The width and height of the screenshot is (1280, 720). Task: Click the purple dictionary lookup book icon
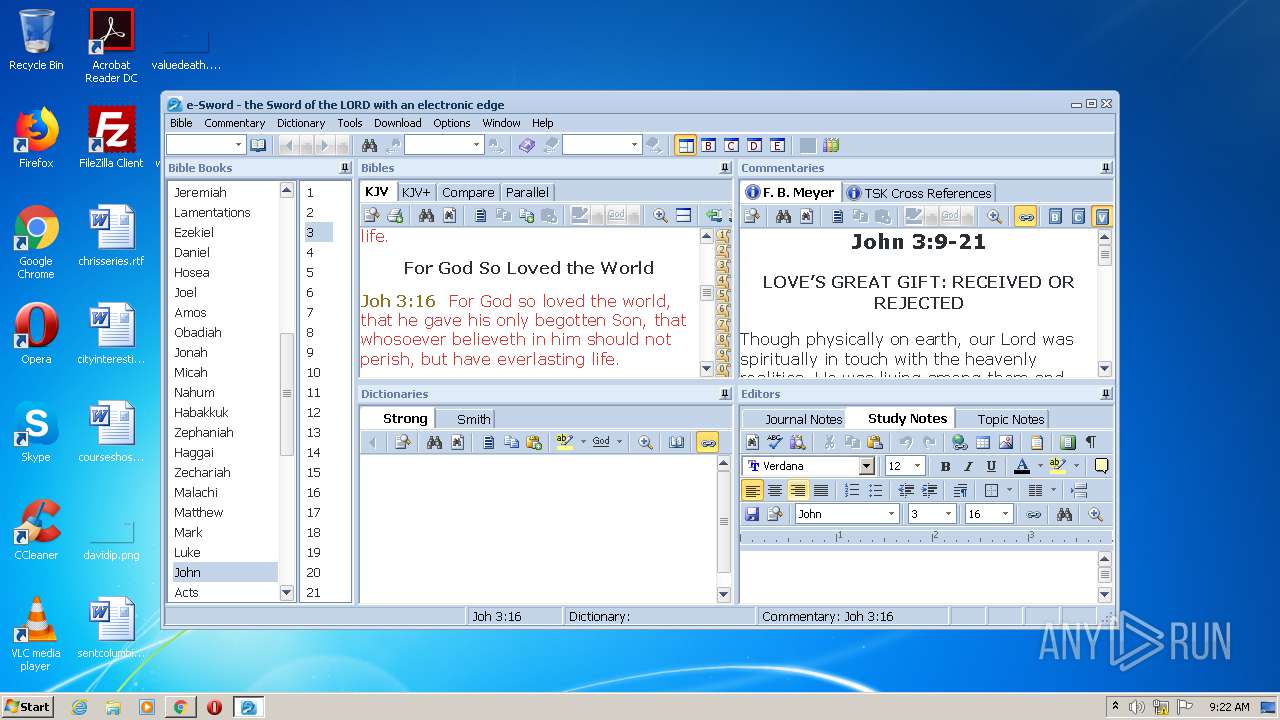tap(527, 145)
